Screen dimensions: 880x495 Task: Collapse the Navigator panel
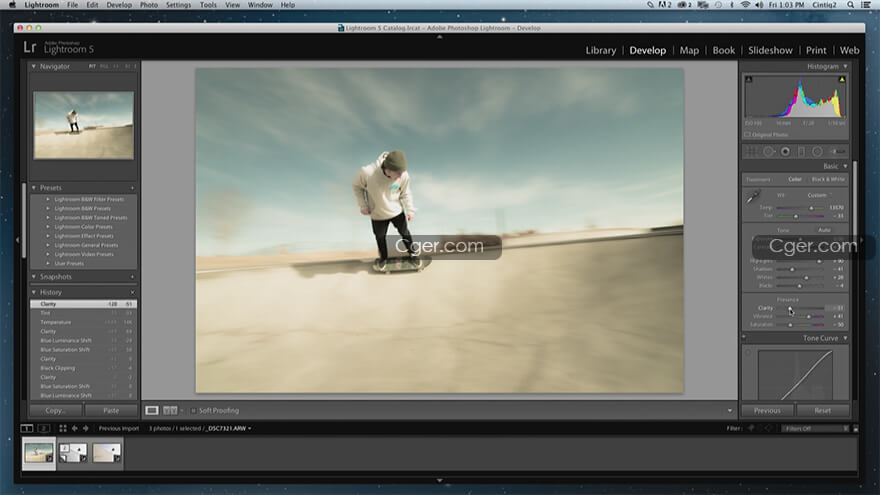[x=34, y=66]
